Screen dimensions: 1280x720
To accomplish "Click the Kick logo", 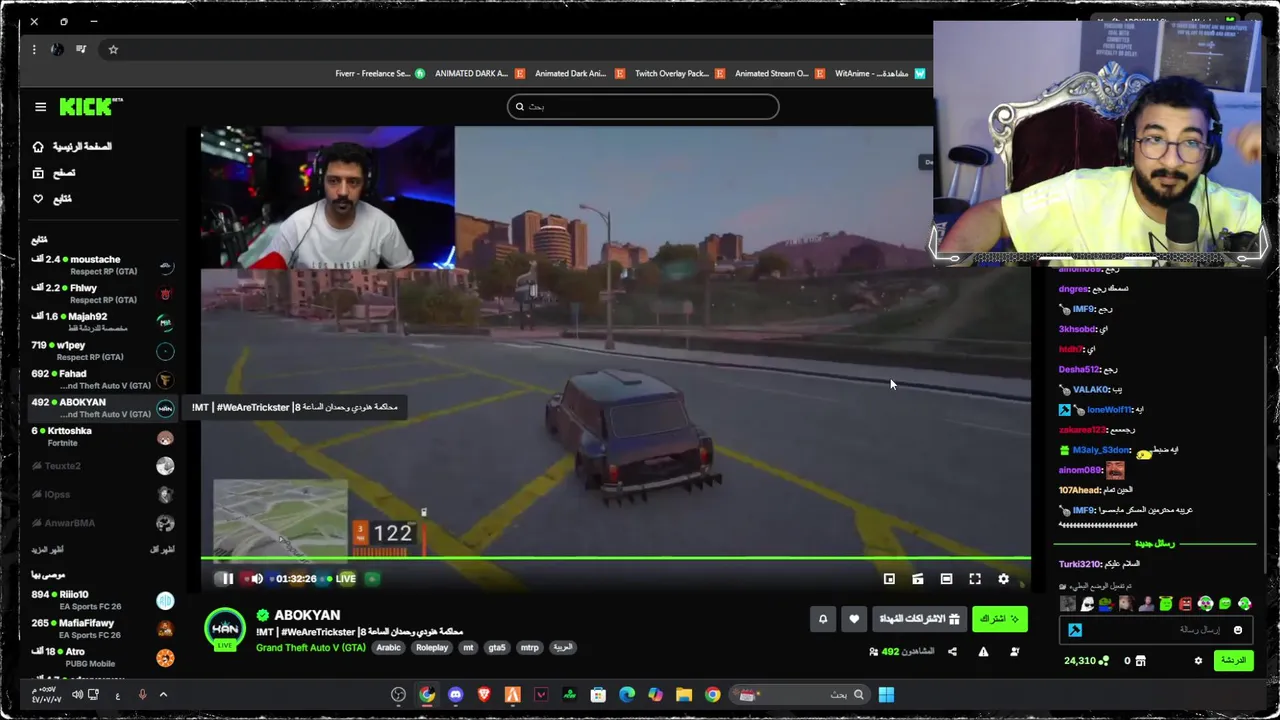I will pyautogui.click(x=90, y=107).
